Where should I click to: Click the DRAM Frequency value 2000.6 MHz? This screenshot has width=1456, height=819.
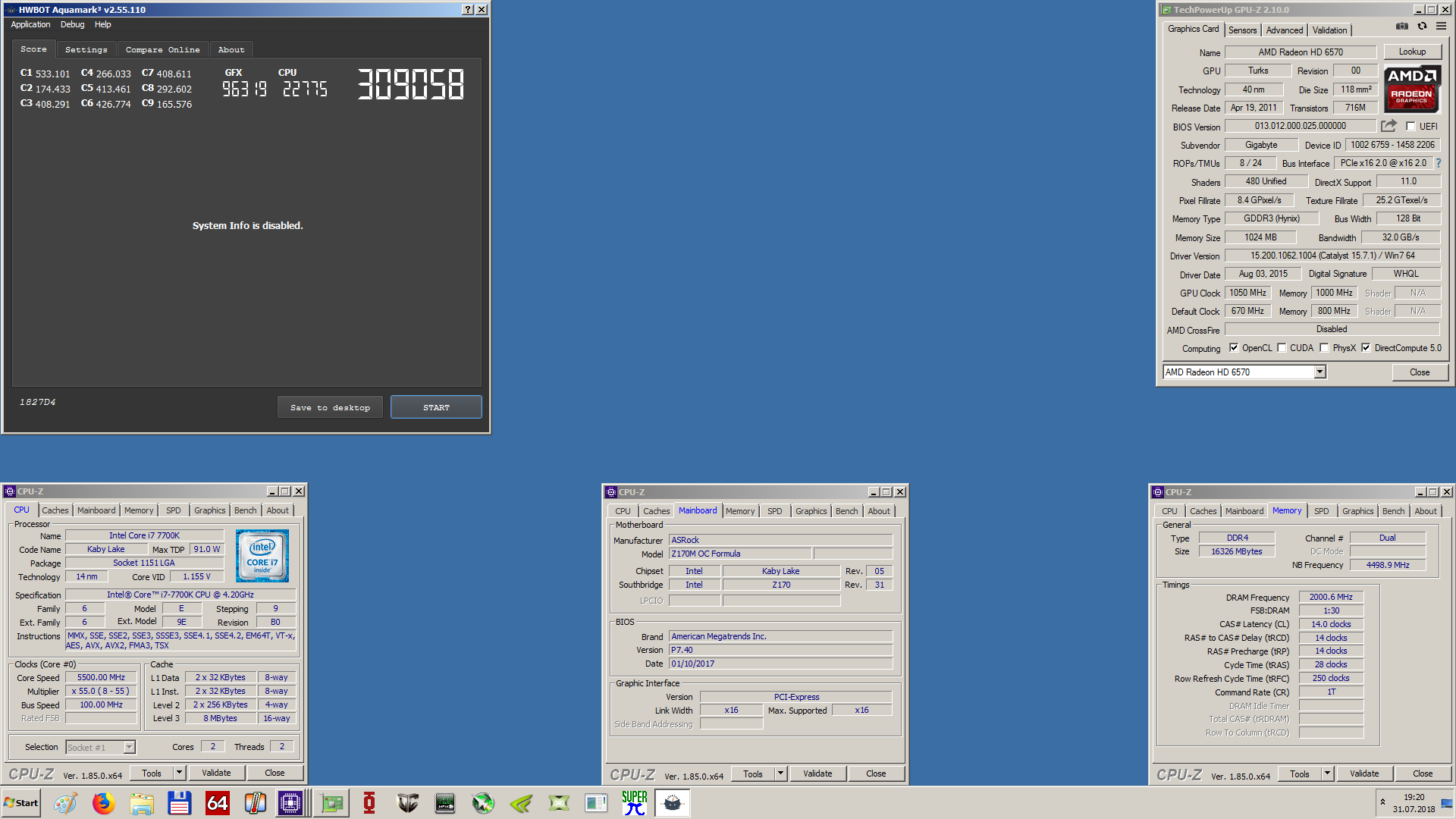[1331, 597]
